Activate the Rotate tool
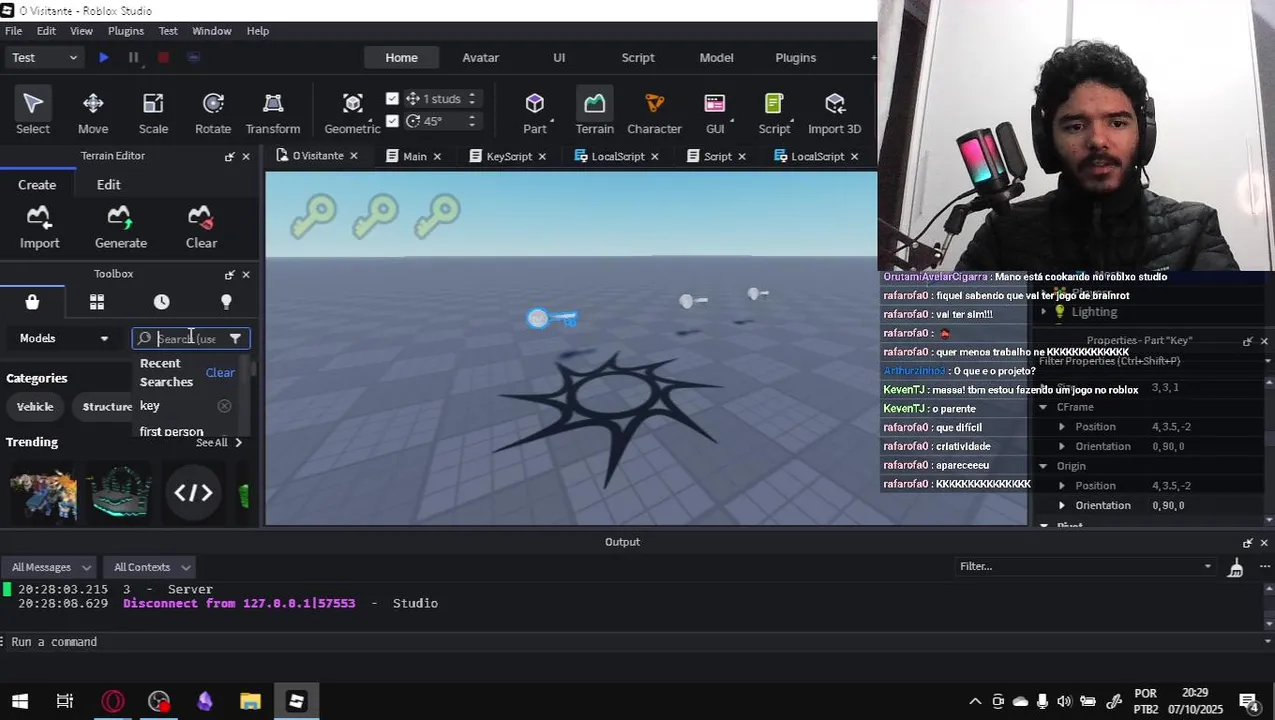This screenshot has height=720, width=1275. click(213, 112)
